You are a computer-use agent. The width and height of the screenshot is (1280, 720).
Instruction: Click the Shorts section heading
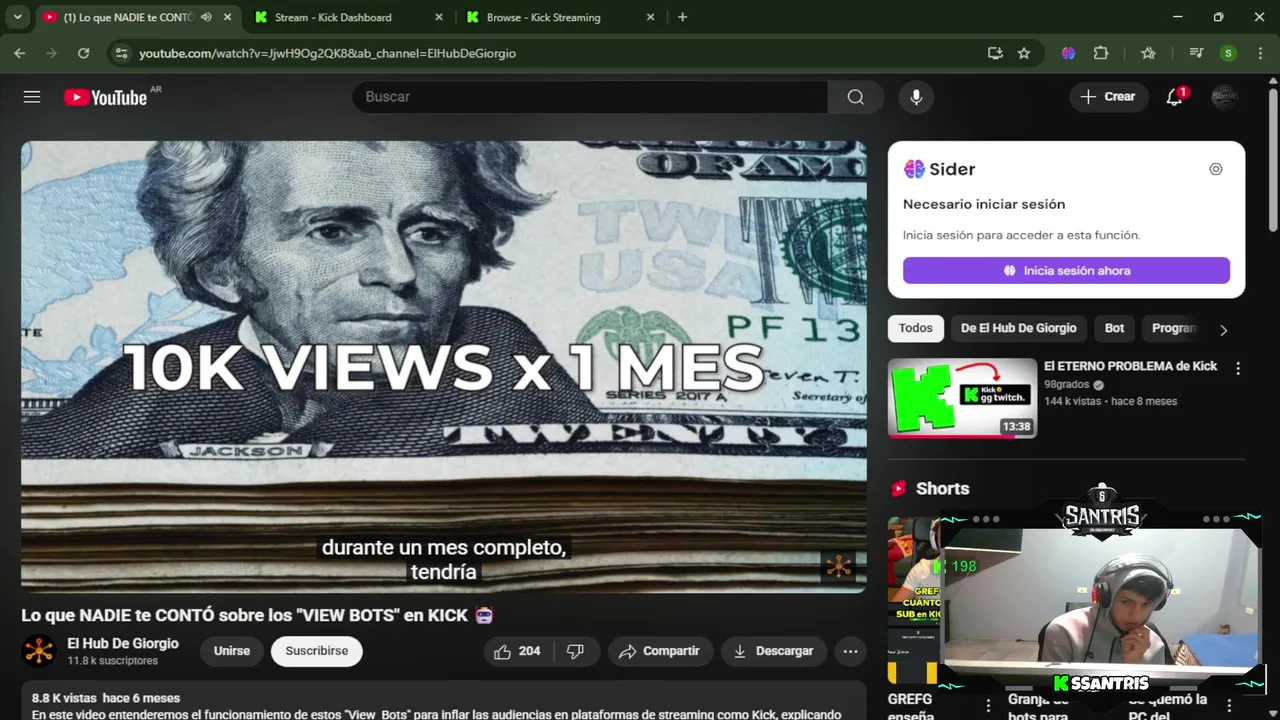[942, 488]
